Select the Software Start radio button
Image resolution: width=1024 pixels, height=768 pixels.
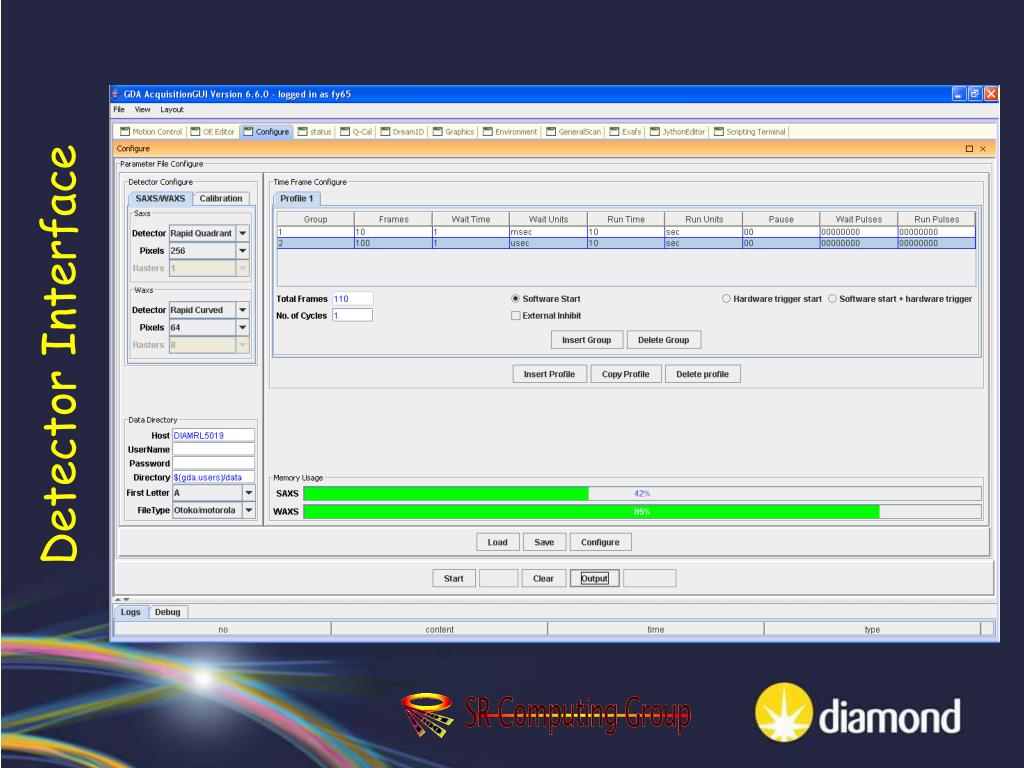pos(515,299)
